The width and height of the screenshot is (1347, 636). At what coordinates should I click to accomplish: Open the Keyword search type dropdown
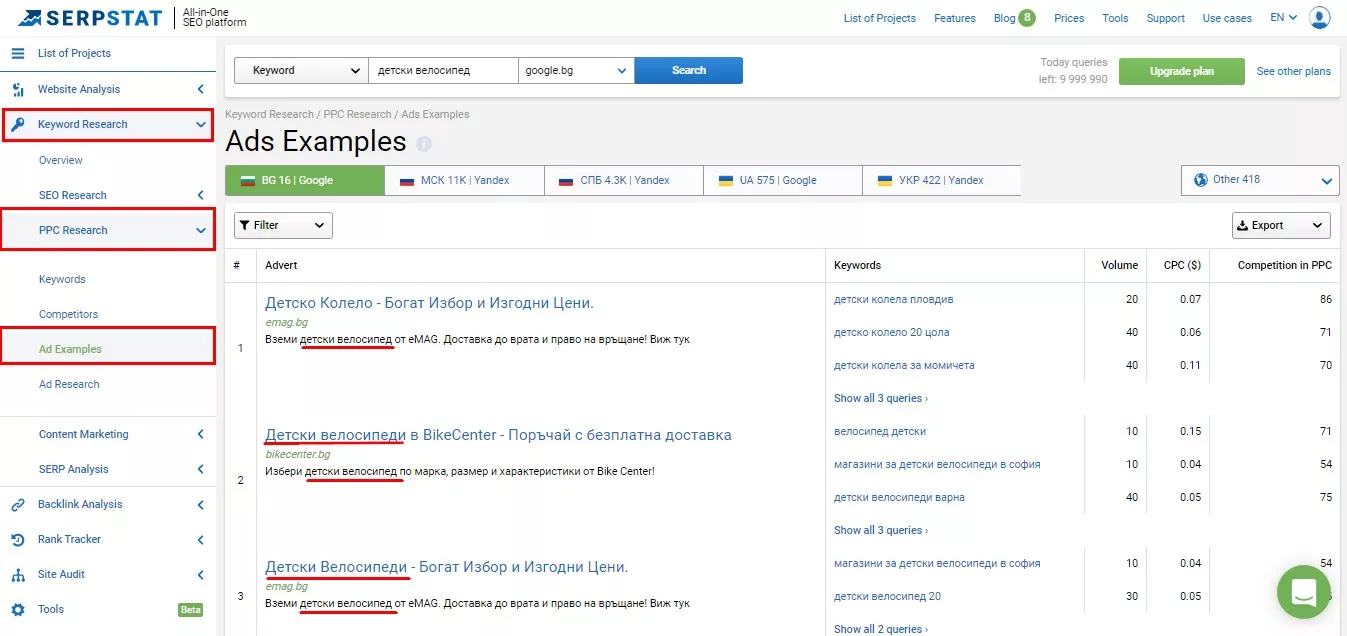pos(301,70)
